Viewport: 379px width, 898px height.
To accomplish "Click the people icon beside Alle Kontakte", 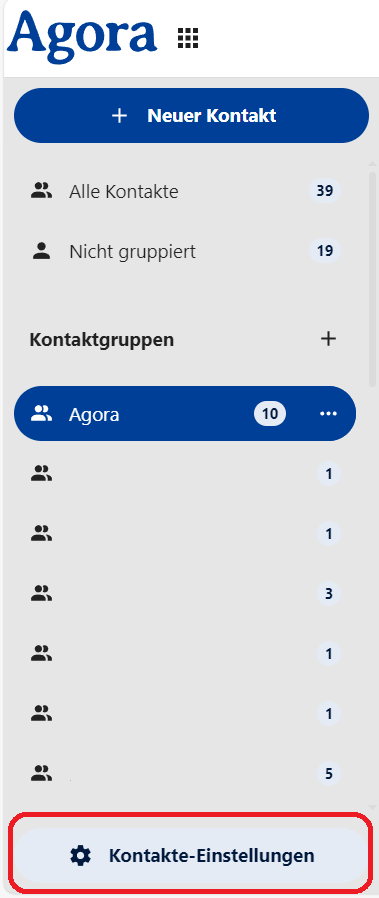I will click(41, 190).
